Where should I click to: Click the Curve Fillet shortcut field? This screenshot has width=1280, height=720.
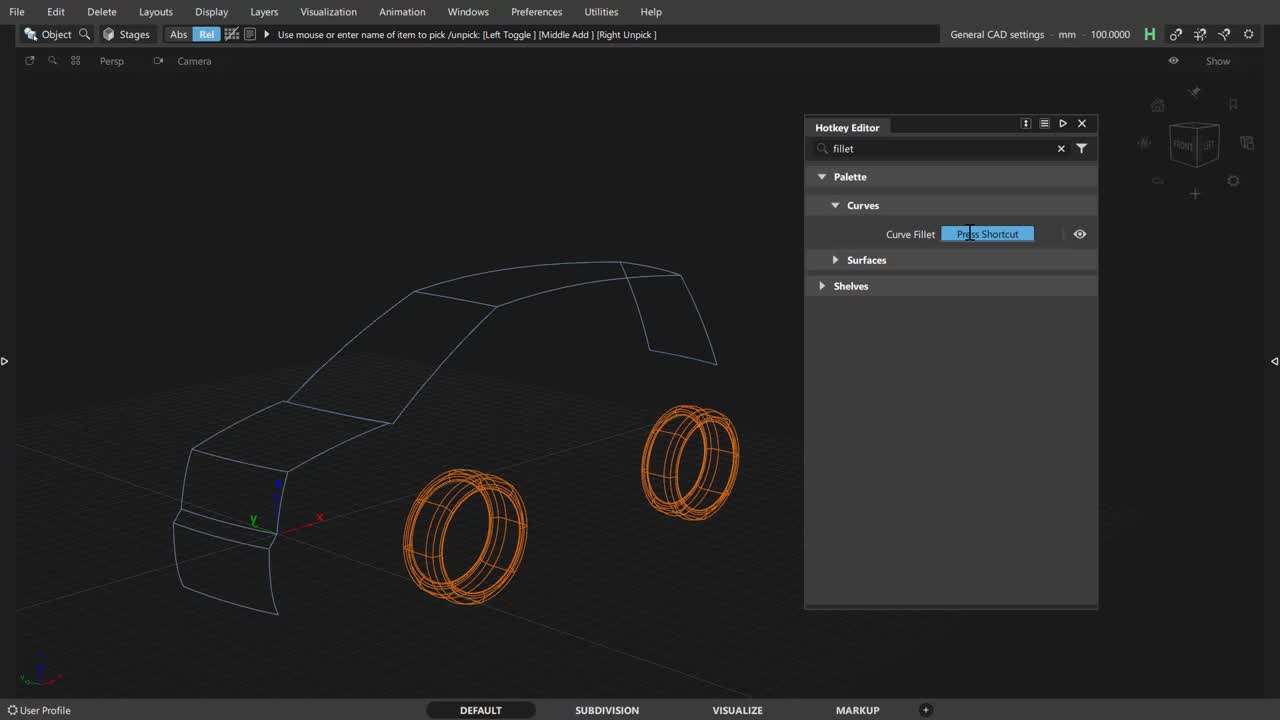click(x=987, y=234)
